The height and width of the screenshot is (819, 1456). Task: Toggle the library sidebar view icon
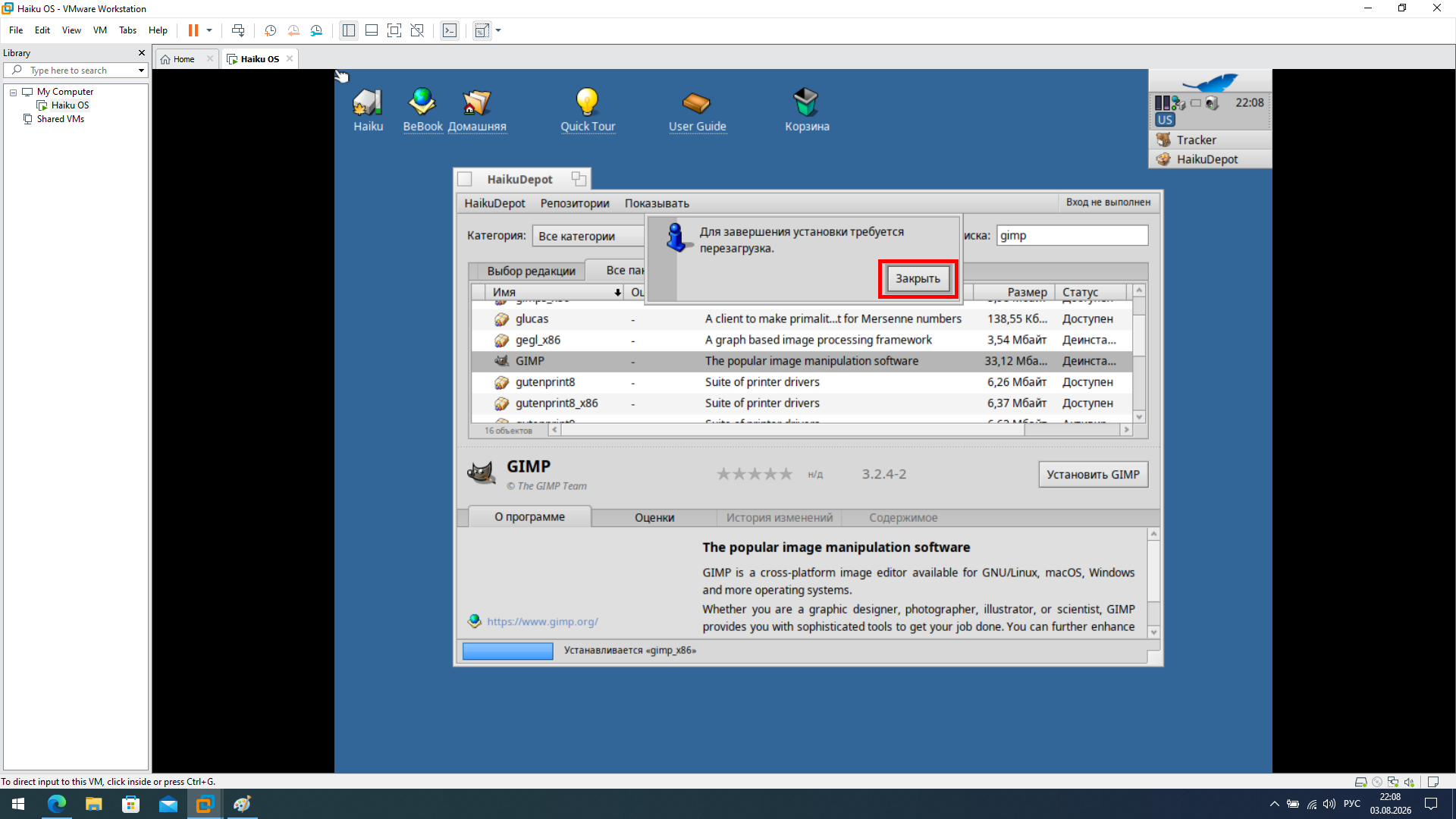[x=349, y=30]
